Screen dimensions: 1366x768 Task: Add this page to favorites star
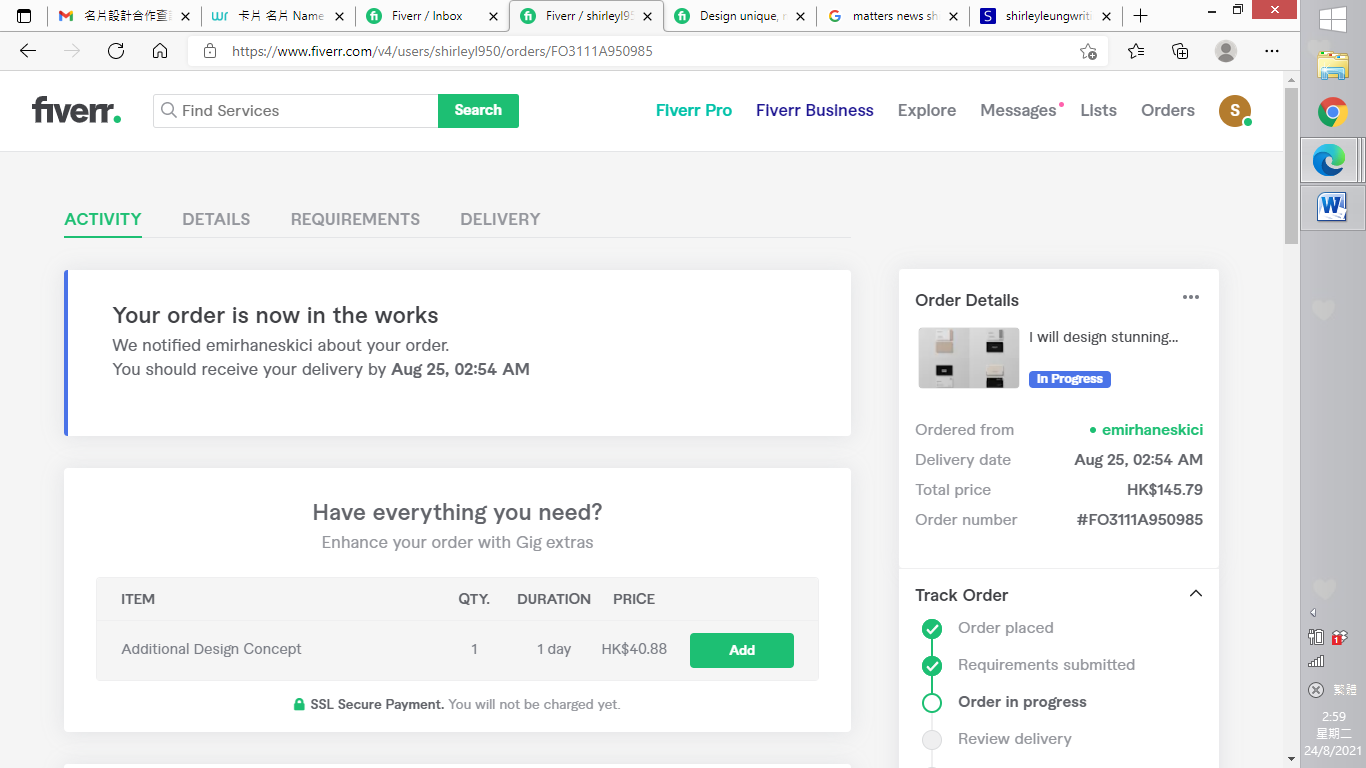pos(1088,51)
